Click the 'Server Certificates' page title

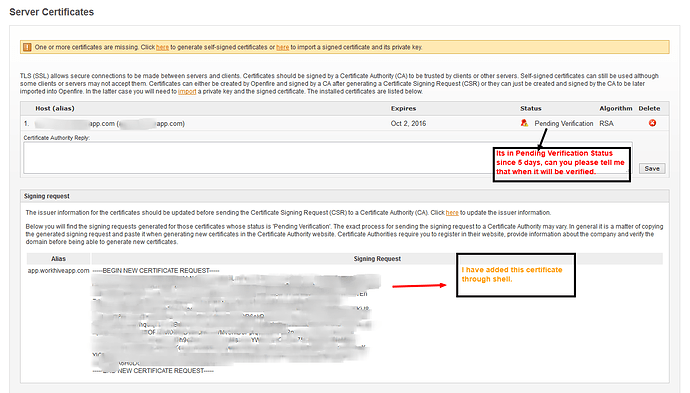51,12
